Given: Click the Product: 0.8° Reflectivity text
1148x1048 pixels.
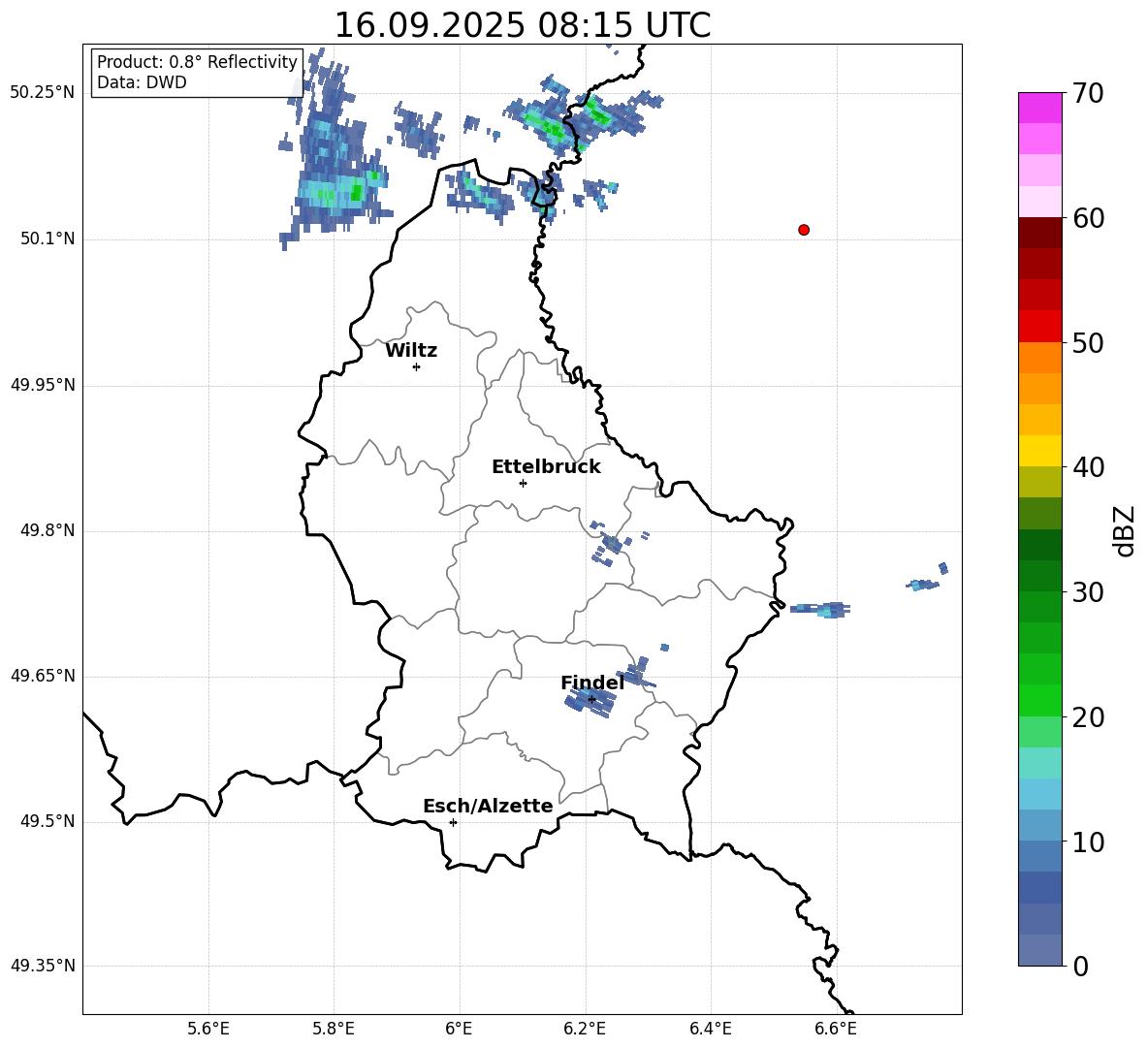Looking at the screenshot, I should click(x=197, y=61).
